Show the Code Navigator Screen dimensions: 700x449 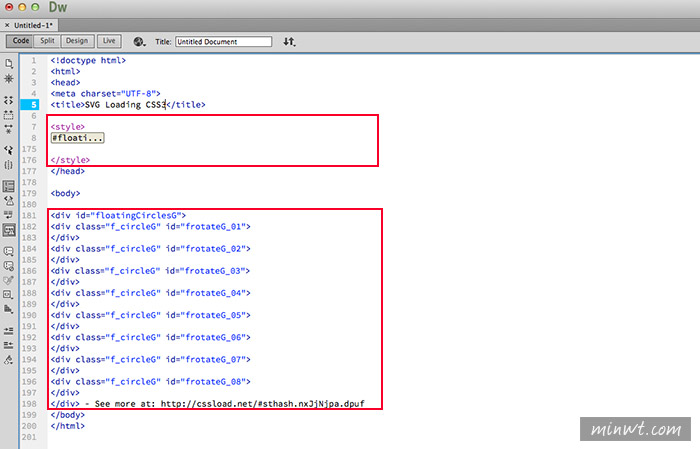click(9, 77)
